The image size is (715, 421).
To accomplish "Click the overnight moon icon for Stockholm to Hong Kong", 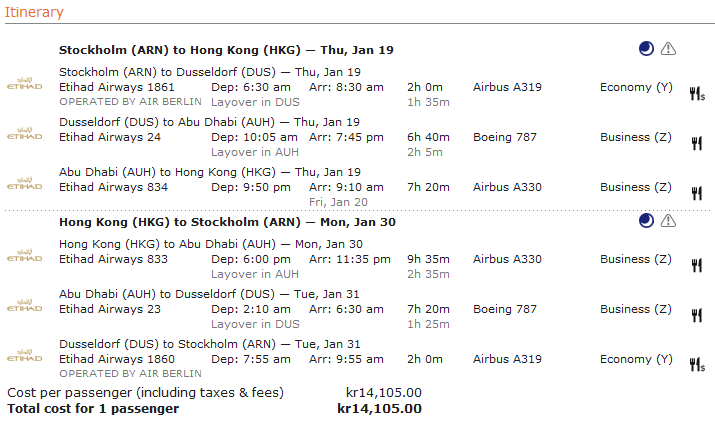I will click(647, 48).
